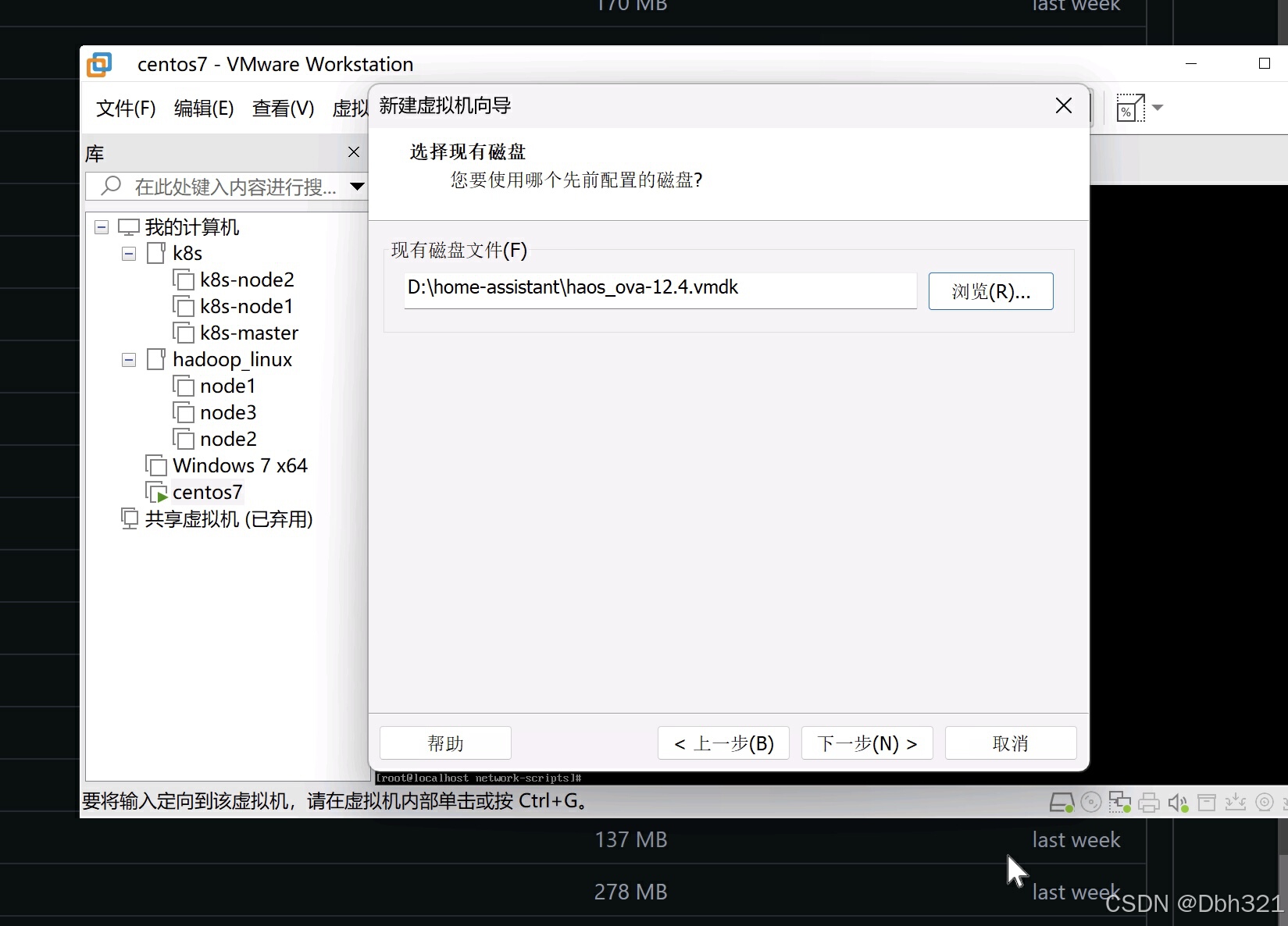
Task: Click the existing disk file path field
Action: tap(661, 289)
